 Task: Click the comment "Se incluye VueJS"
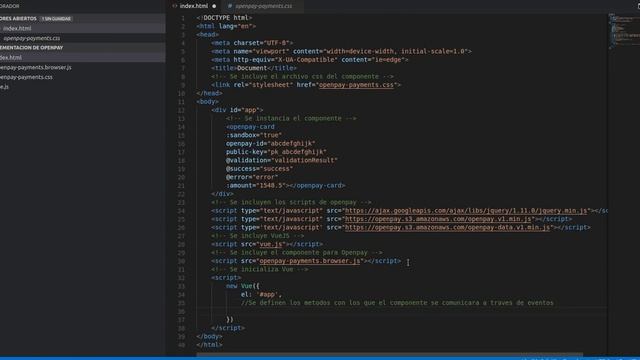258,236
